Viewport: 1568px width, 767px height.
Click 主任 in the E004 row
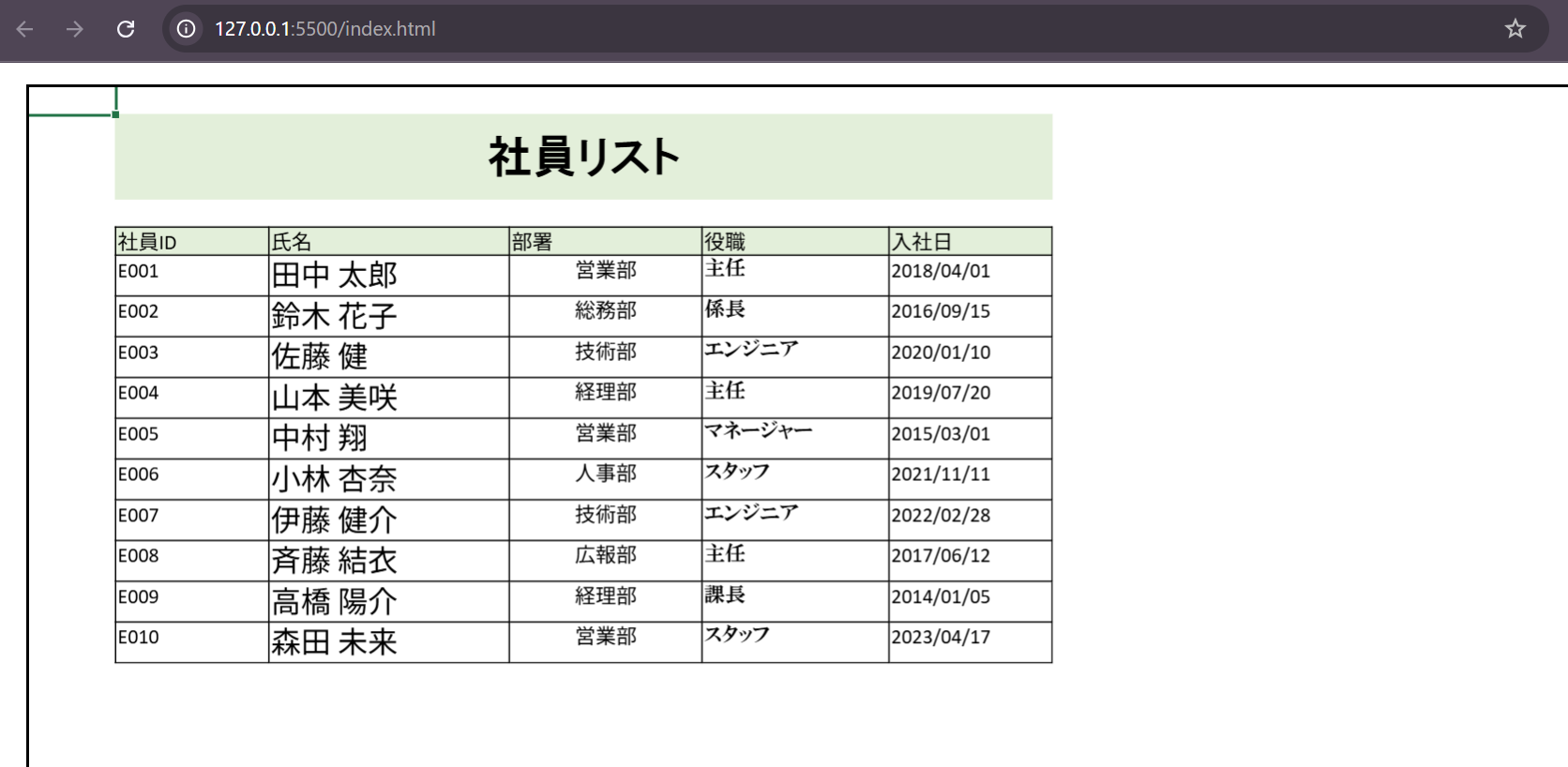(725, 390)
